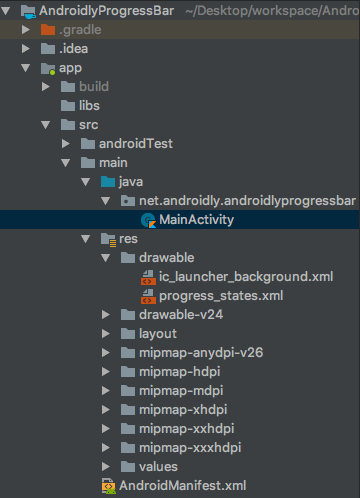
Task: Select the values folder label
Action: pos(158,467)
